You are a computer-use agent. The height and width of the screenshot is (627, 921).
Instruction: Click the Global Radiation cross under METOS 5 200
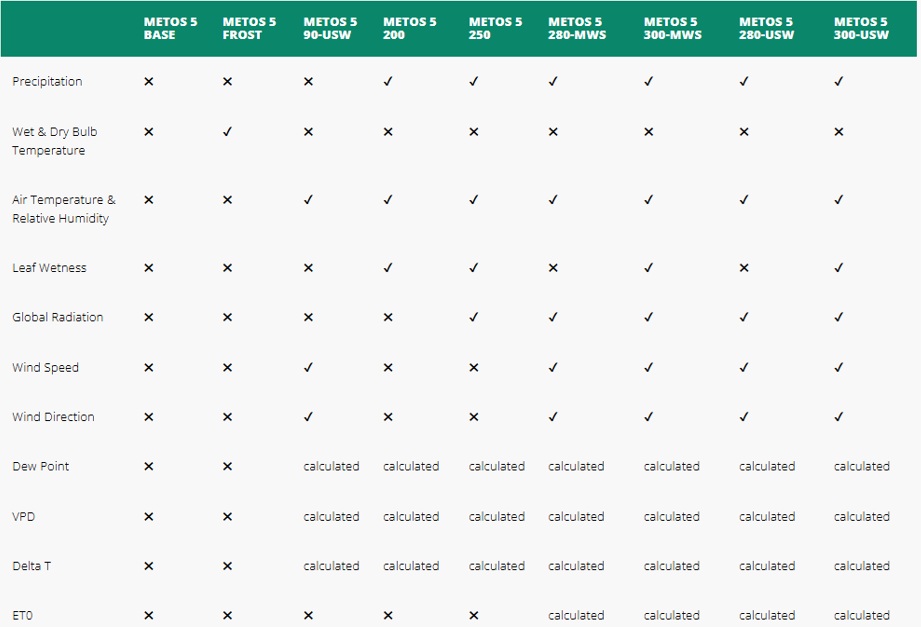(388, 317)
